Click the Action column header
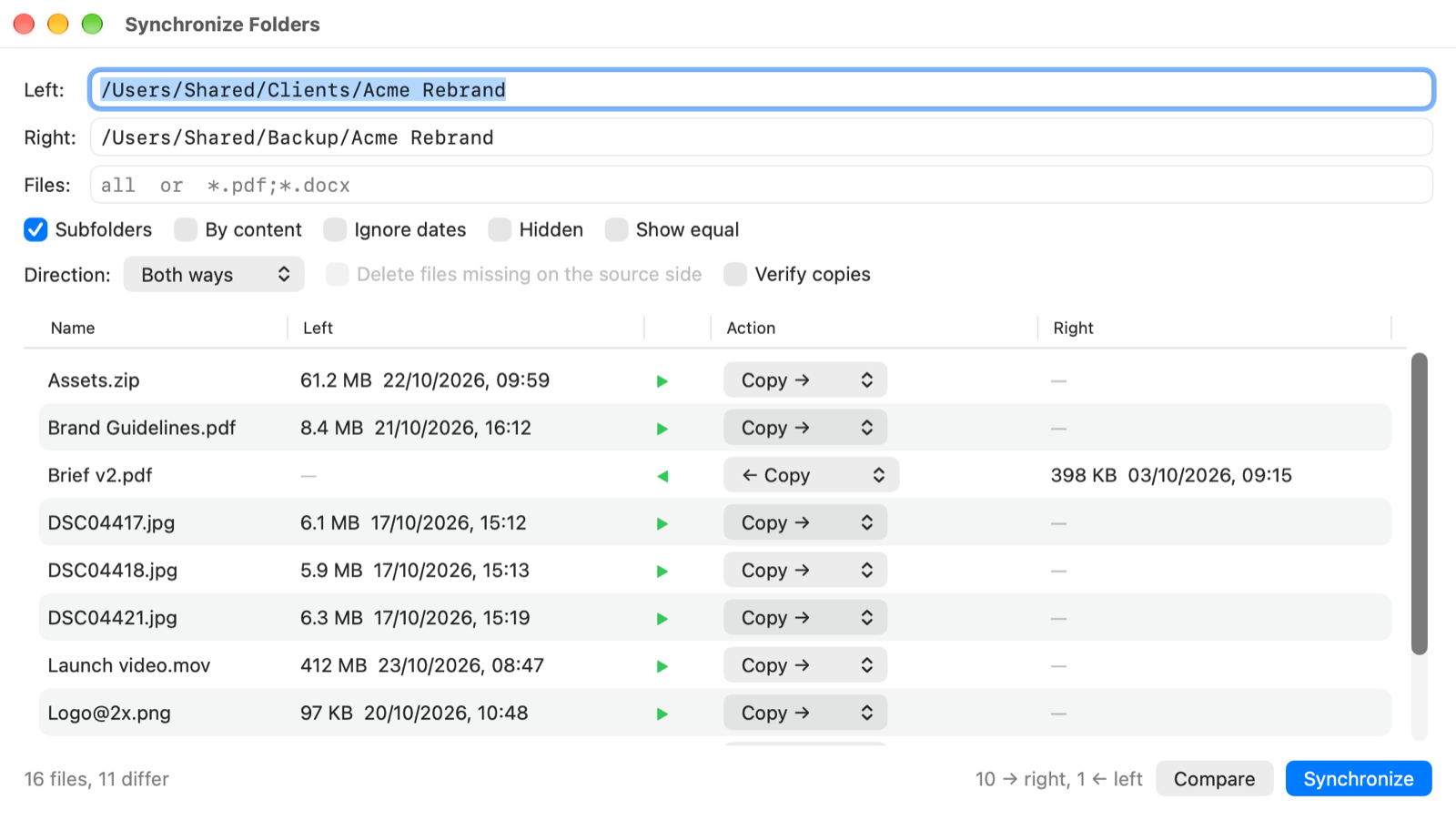Image resolution: width=1456 pixels, height=820 pixels. tap(751, 328)
